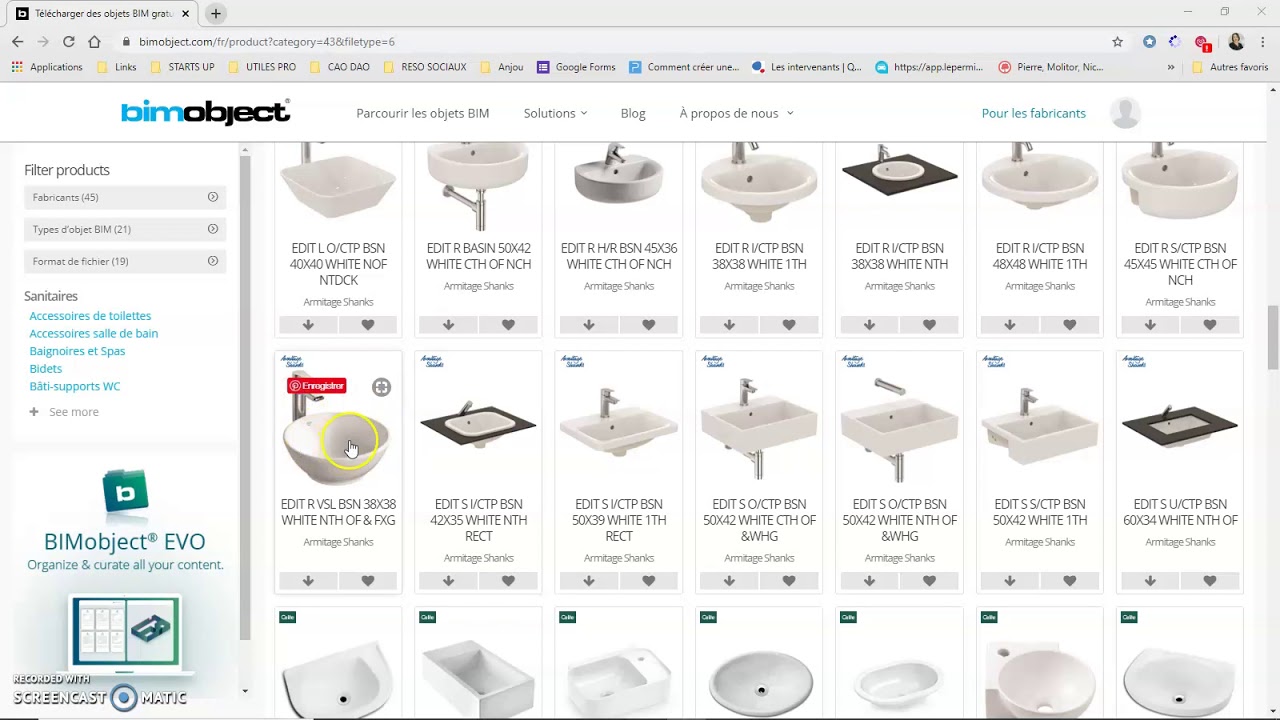Open the Google Forms bookmark
Screen dimensions: 1280x720
(576, 67)
